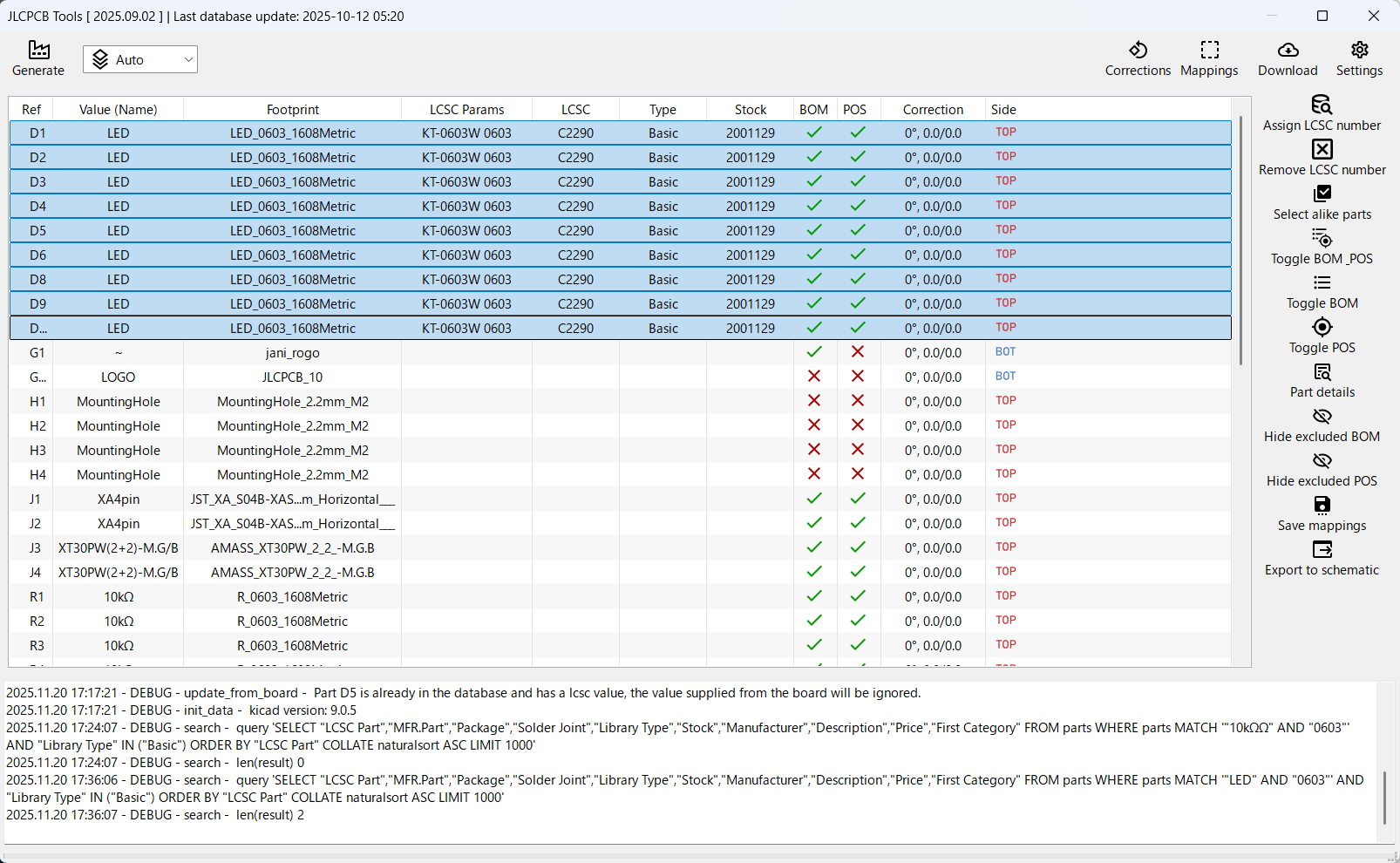The height and width of the screenshot is (863, 1400).
Task: Sort by the Stock column header
Action: [751, 109]
